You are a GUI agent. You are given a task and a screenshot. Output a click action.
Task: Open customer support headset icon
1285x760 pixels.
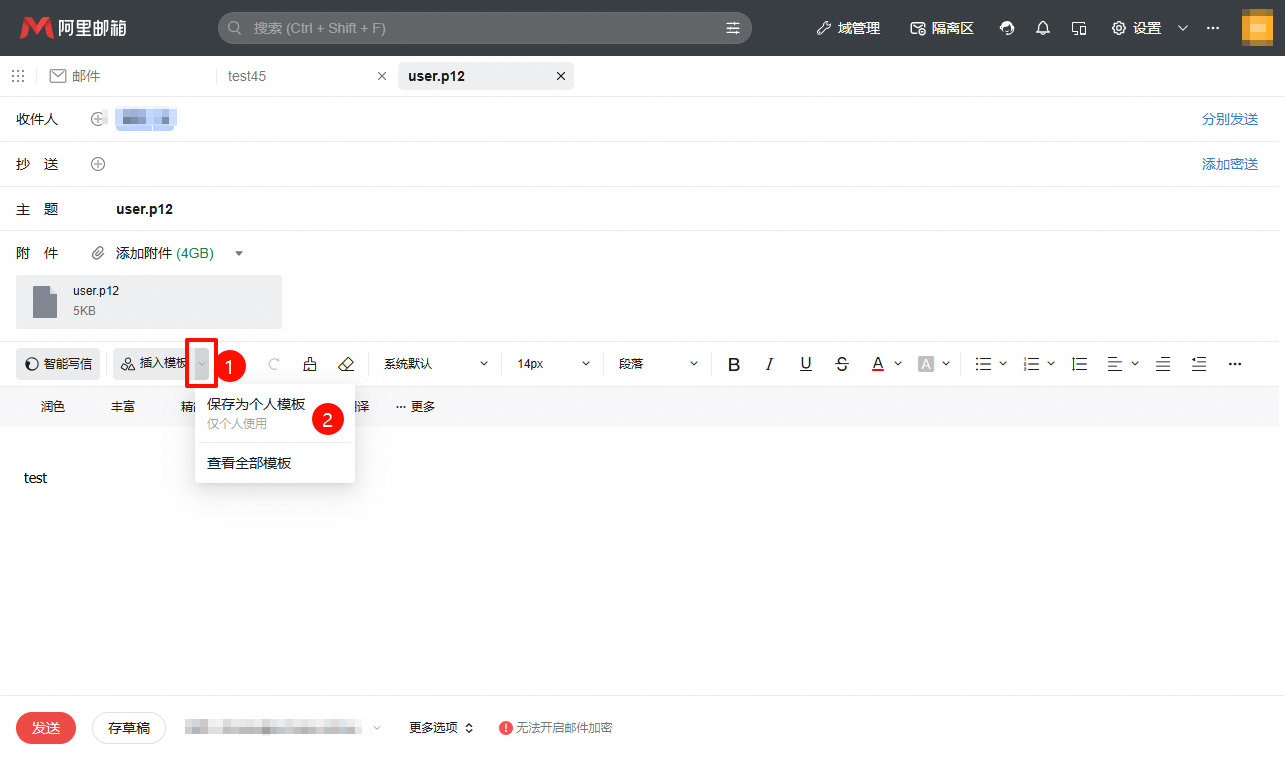pos(1007,28)
